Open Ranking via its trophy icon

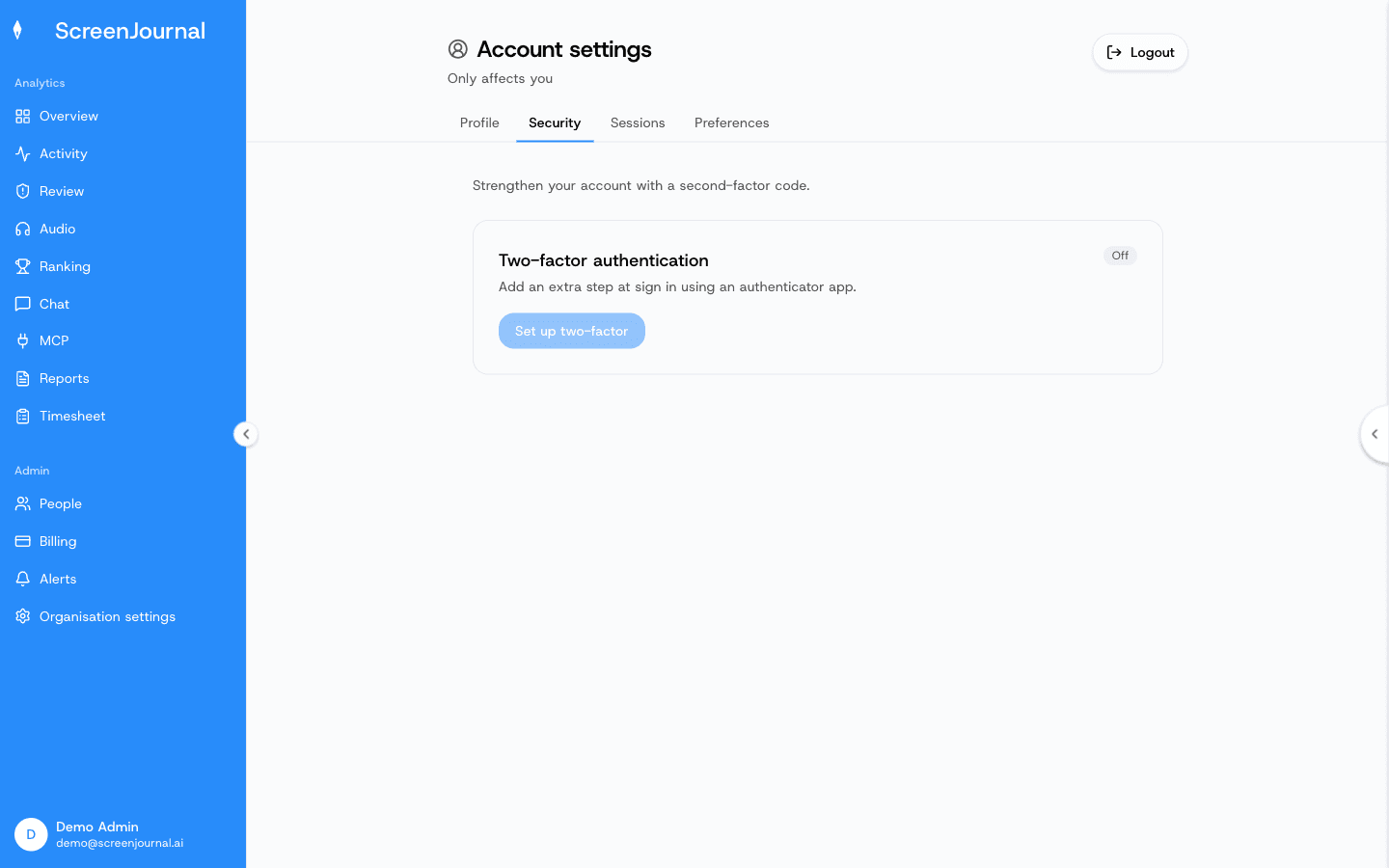tap(23, 267)
